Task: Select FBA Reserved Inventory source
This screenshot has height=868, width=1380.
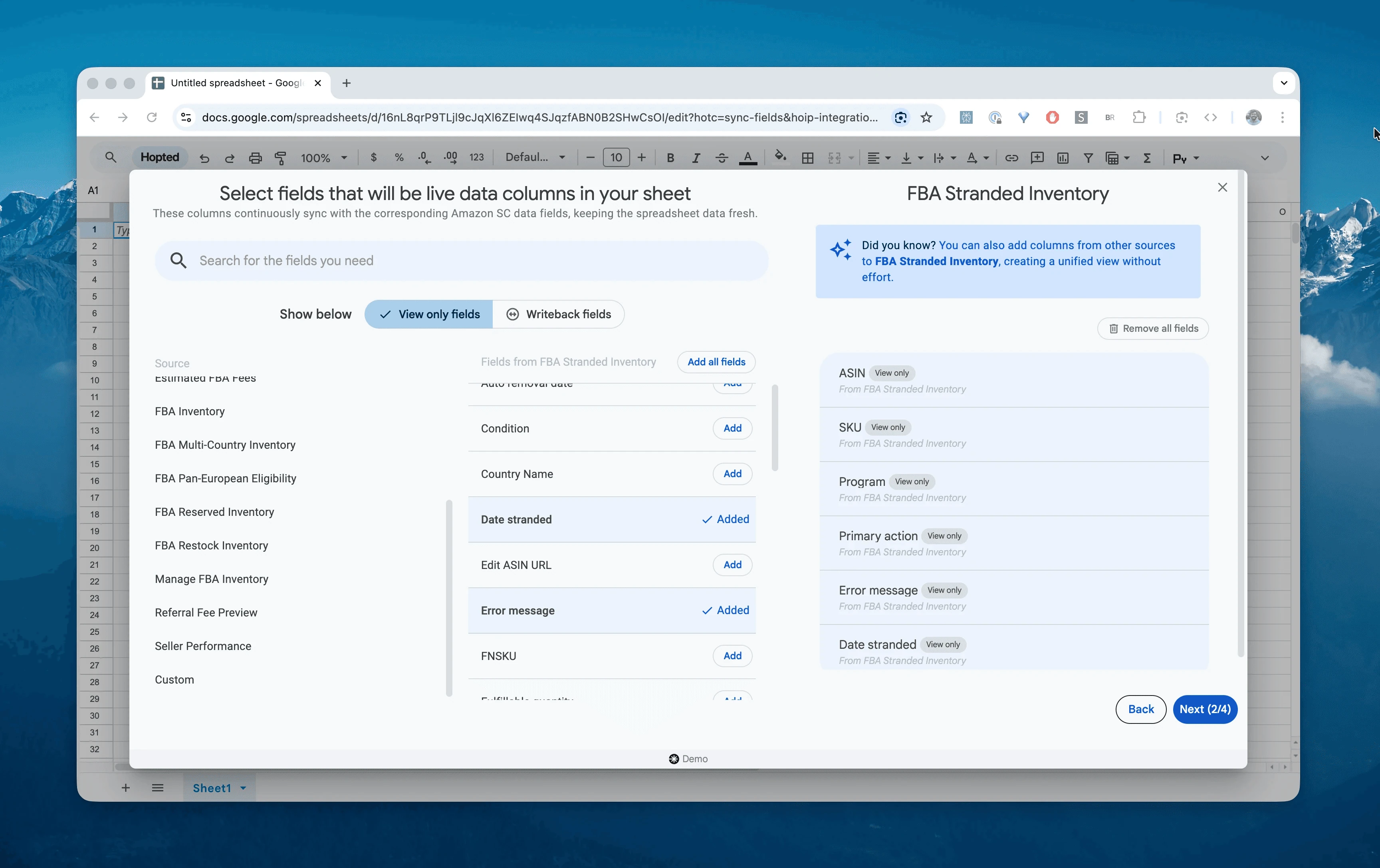Action: [x=214, y=512]
